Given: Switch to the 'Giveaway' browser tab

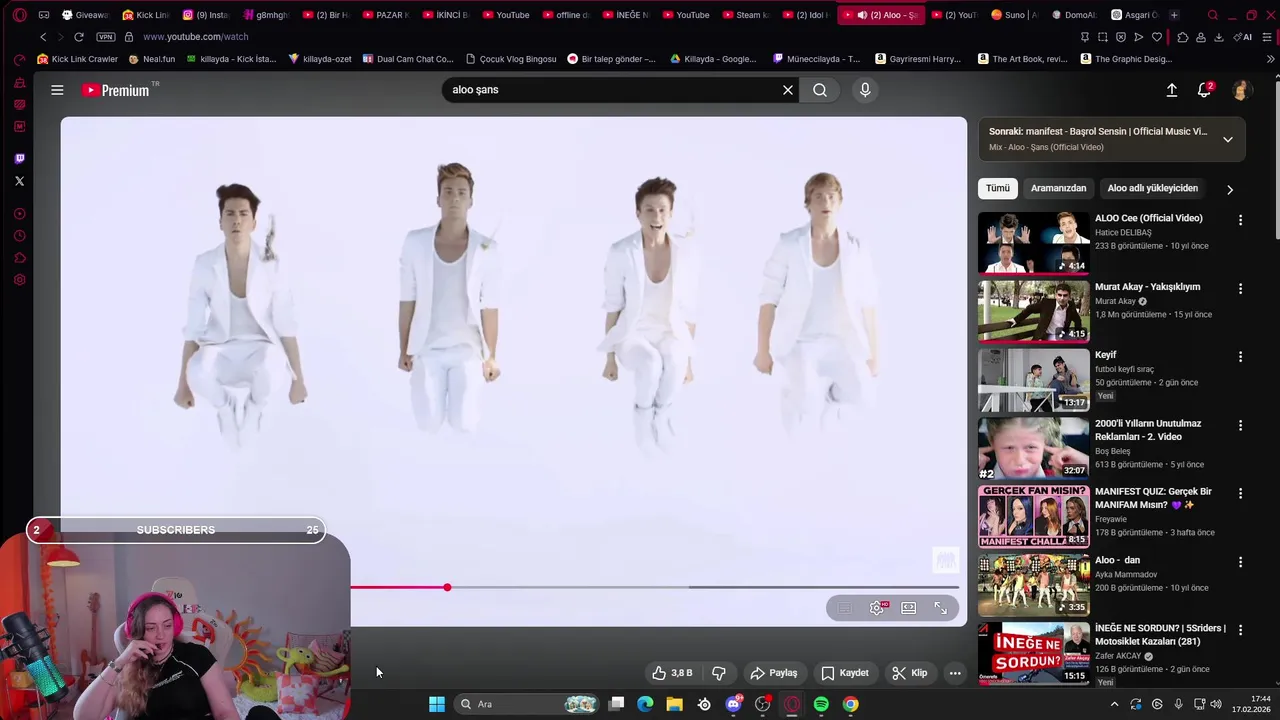Looking at the screenshot, I should point(85,15).
